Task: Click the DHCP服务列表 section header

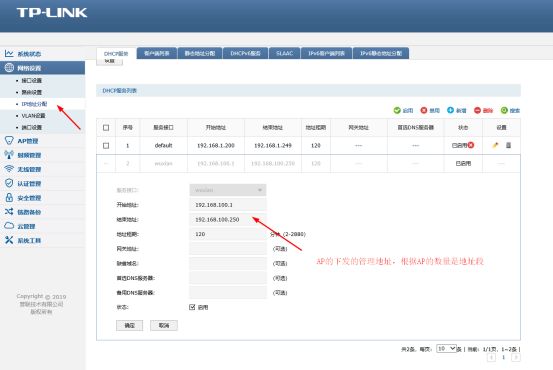Action: 308,90
